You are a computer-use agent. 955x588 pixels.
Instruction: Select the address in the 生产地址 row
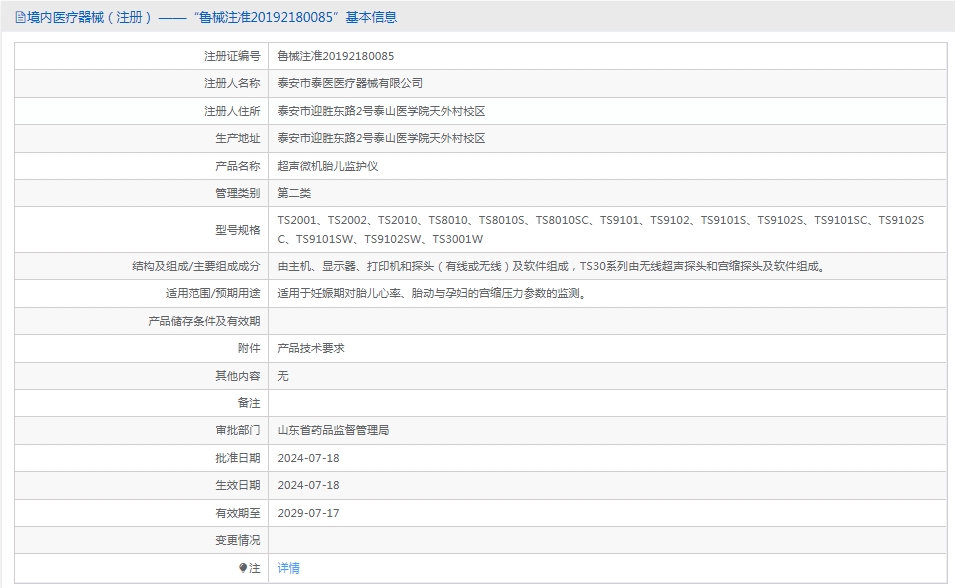(x=381, y=138)
